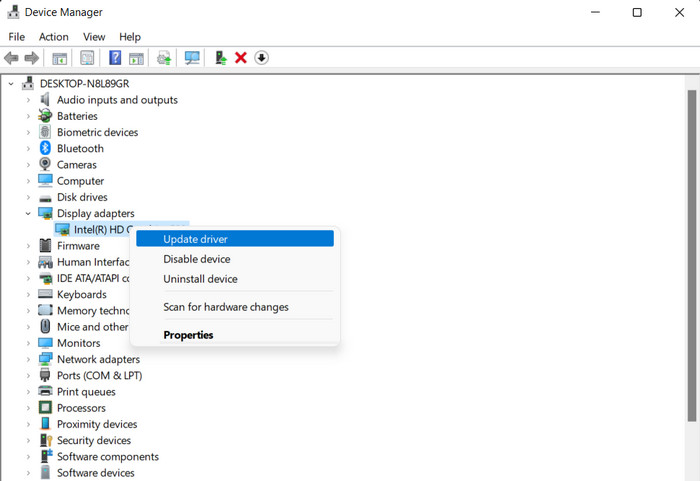Select the Display adapters label

point(96,213)
